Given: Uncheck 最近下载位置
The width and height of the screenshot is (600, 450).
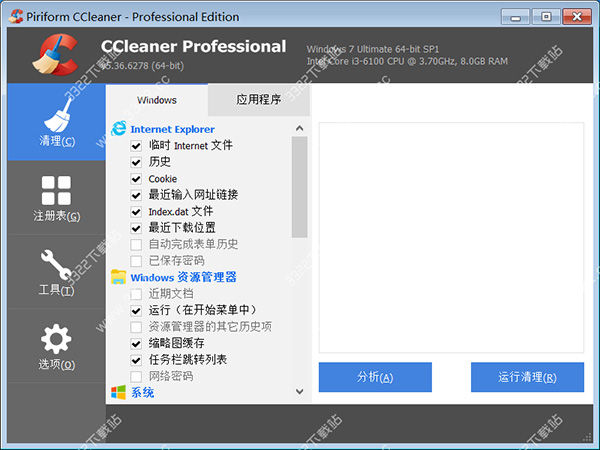Looking at the screenshot, I should 136,228.
